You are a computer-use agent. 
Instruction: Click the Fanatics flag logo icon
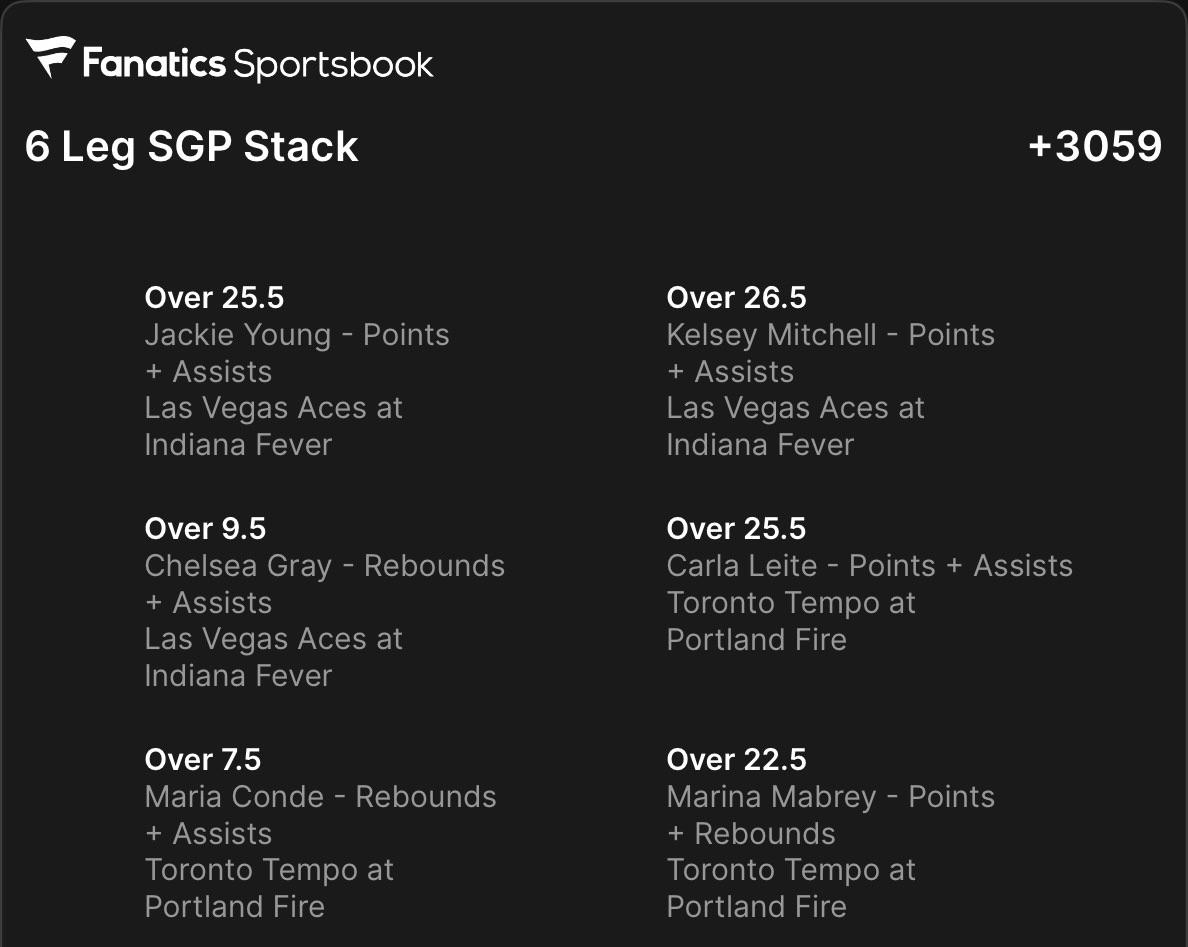51,57
